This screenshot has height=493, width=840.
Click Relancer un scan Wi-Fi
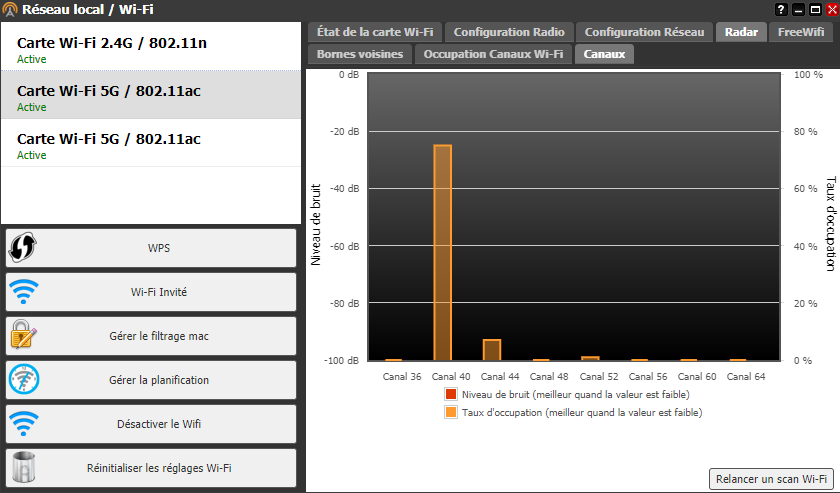tap(771, 479)
